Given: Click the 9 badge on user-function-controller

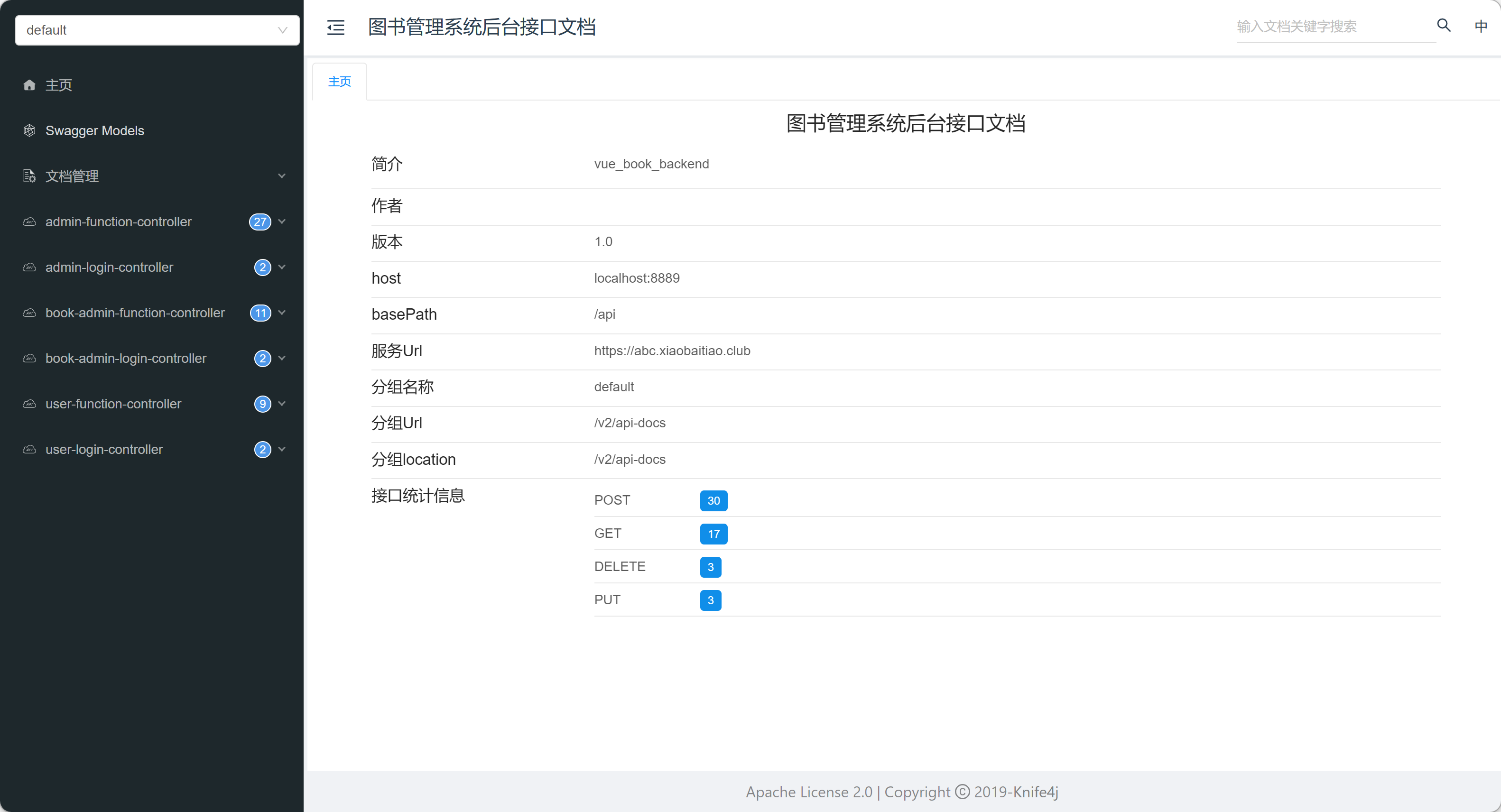Looking at the screenshot, I should [263, 404].
